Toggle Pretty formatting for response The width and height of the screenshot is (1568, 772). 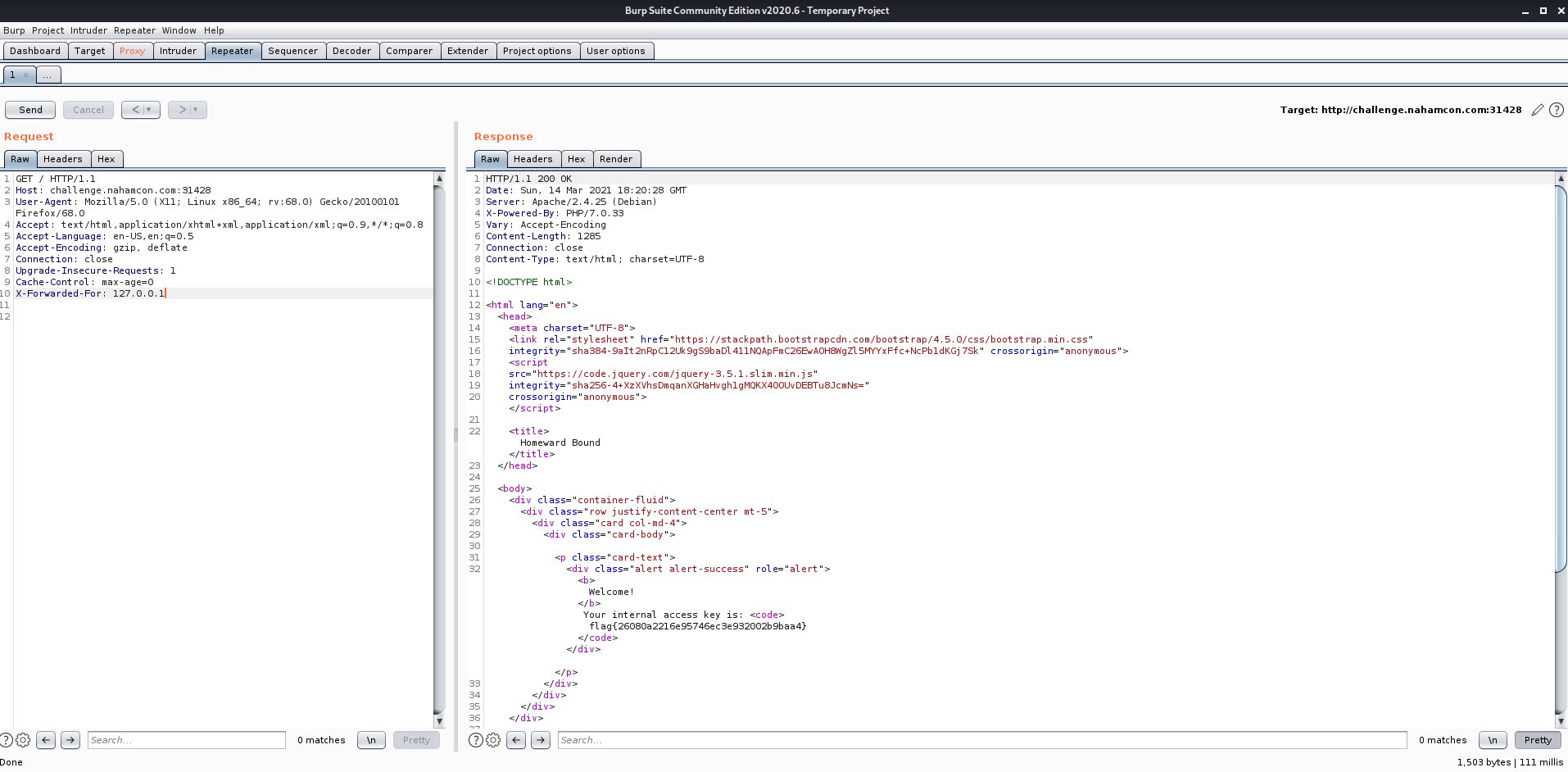point(1538,740)
